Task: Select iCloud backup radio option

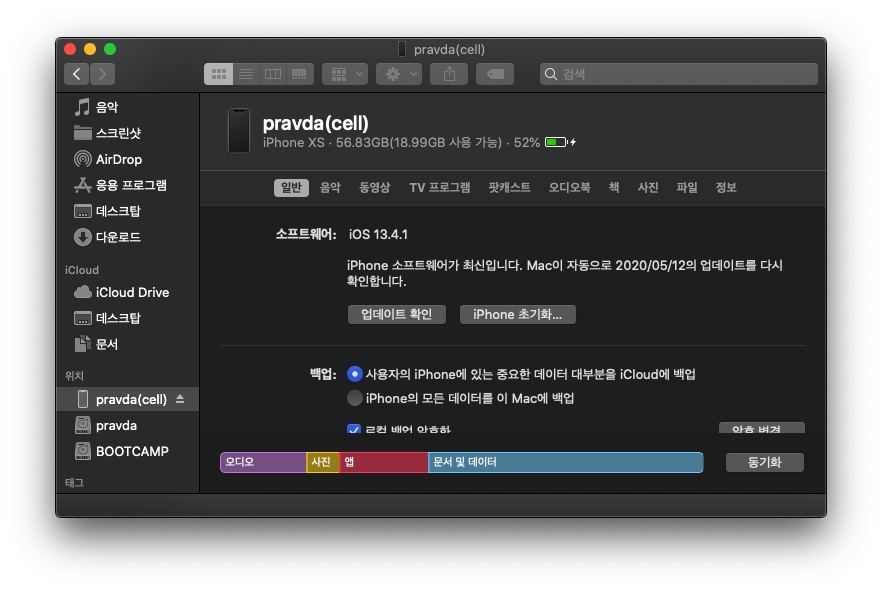Action: click(x=354, y=374)
